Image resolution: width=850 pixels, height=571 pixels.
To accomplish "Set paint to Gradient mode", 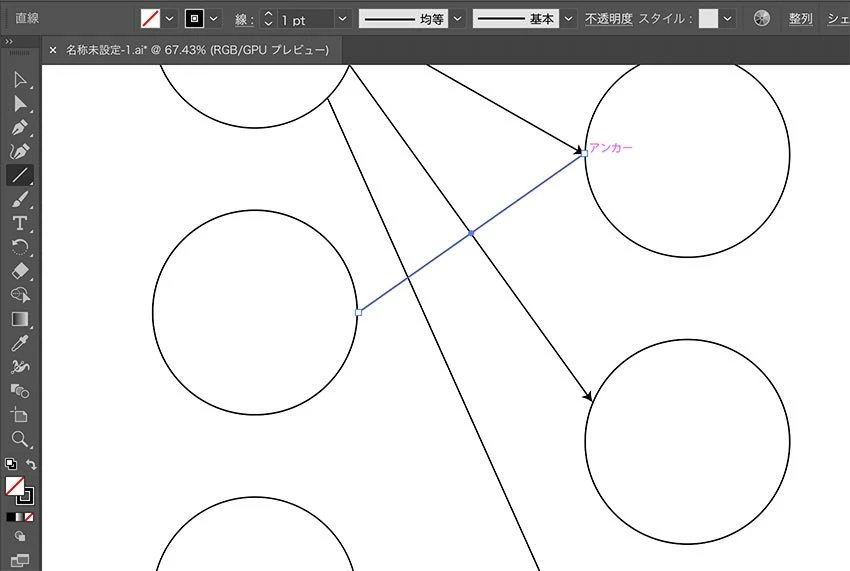I will coord(20,517).
